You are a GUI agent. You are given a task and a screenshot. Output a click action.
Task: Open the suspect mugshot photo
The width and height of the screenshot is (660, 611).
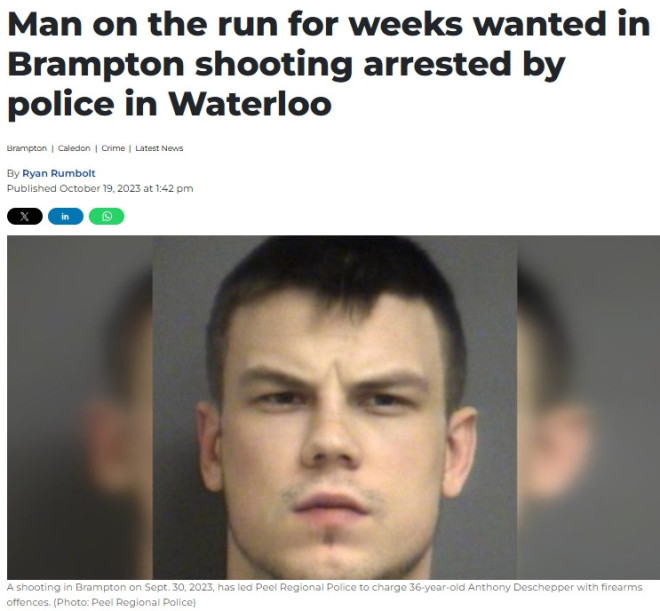point(335,407)
